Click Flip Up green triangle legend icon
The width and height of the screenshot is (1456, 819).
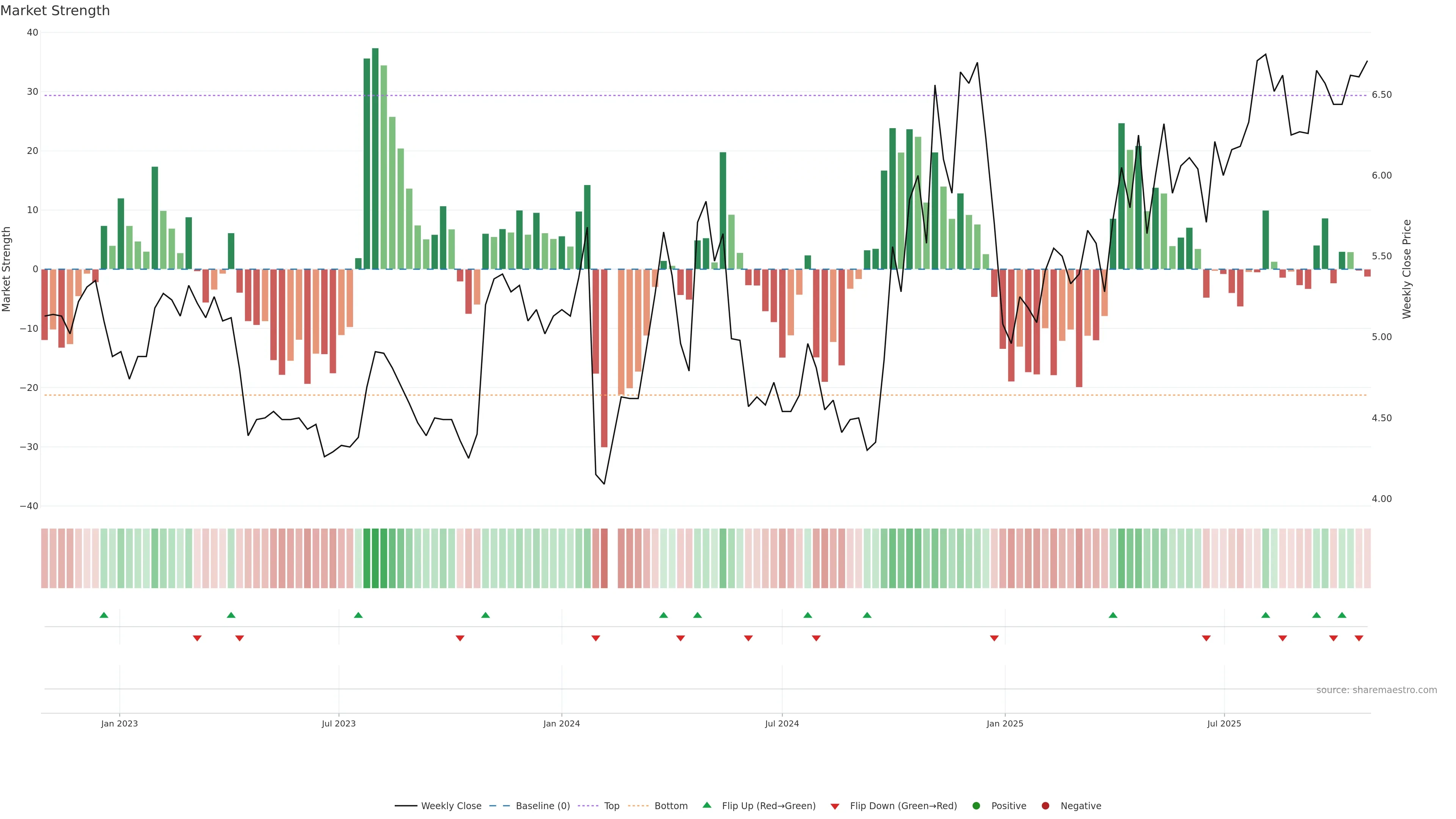click(x=706, y=805)
